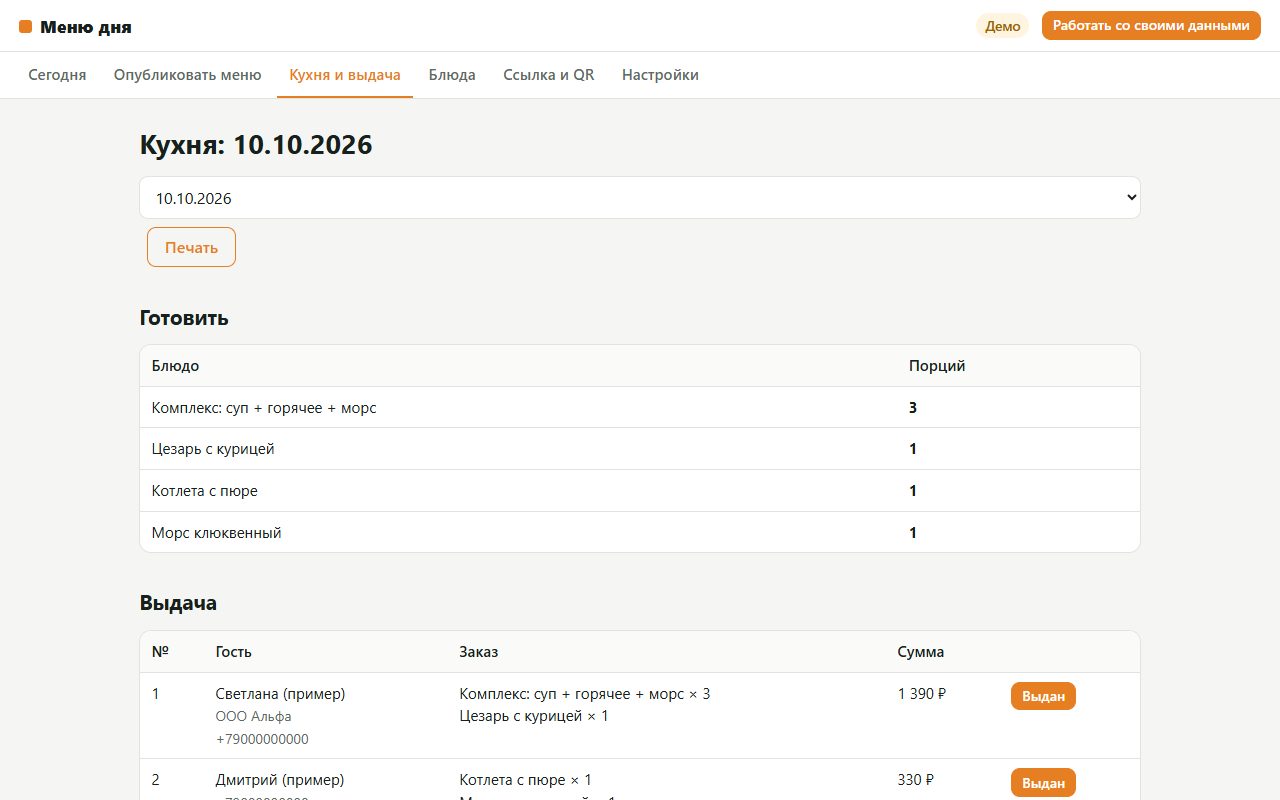Open the Ссылка и QR tab
The image size is (1280, 800).
pyautogui.click(x=549, y=75)
